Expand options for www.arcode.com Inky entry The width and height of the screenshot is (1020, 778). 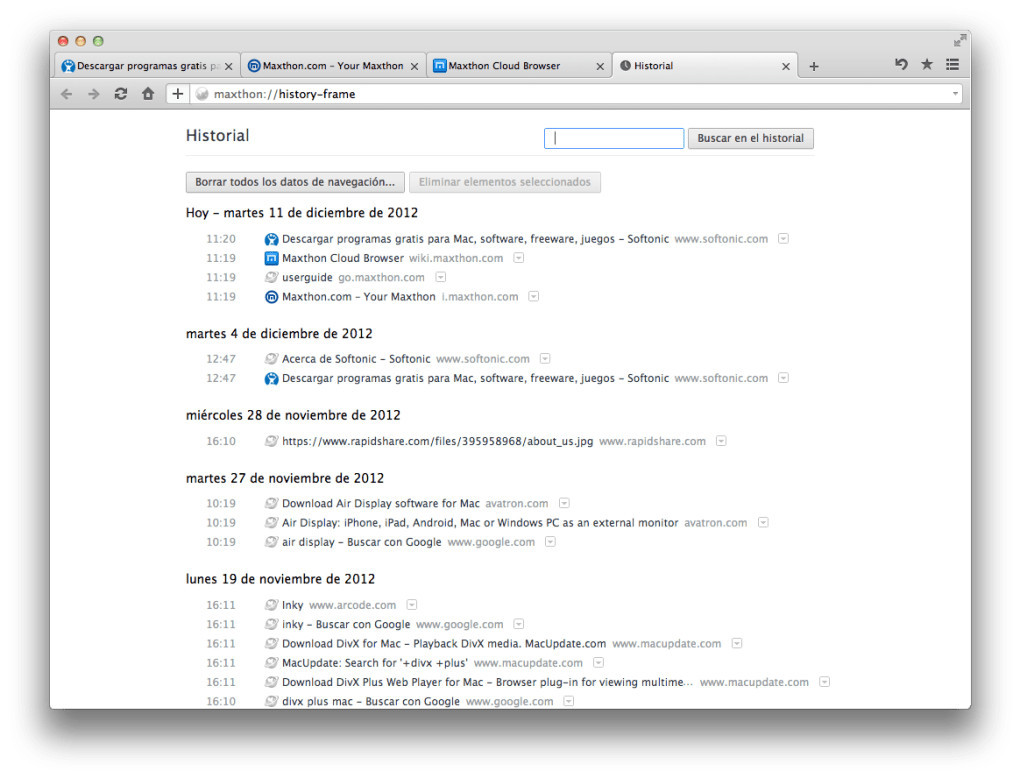tap(411, 604)
